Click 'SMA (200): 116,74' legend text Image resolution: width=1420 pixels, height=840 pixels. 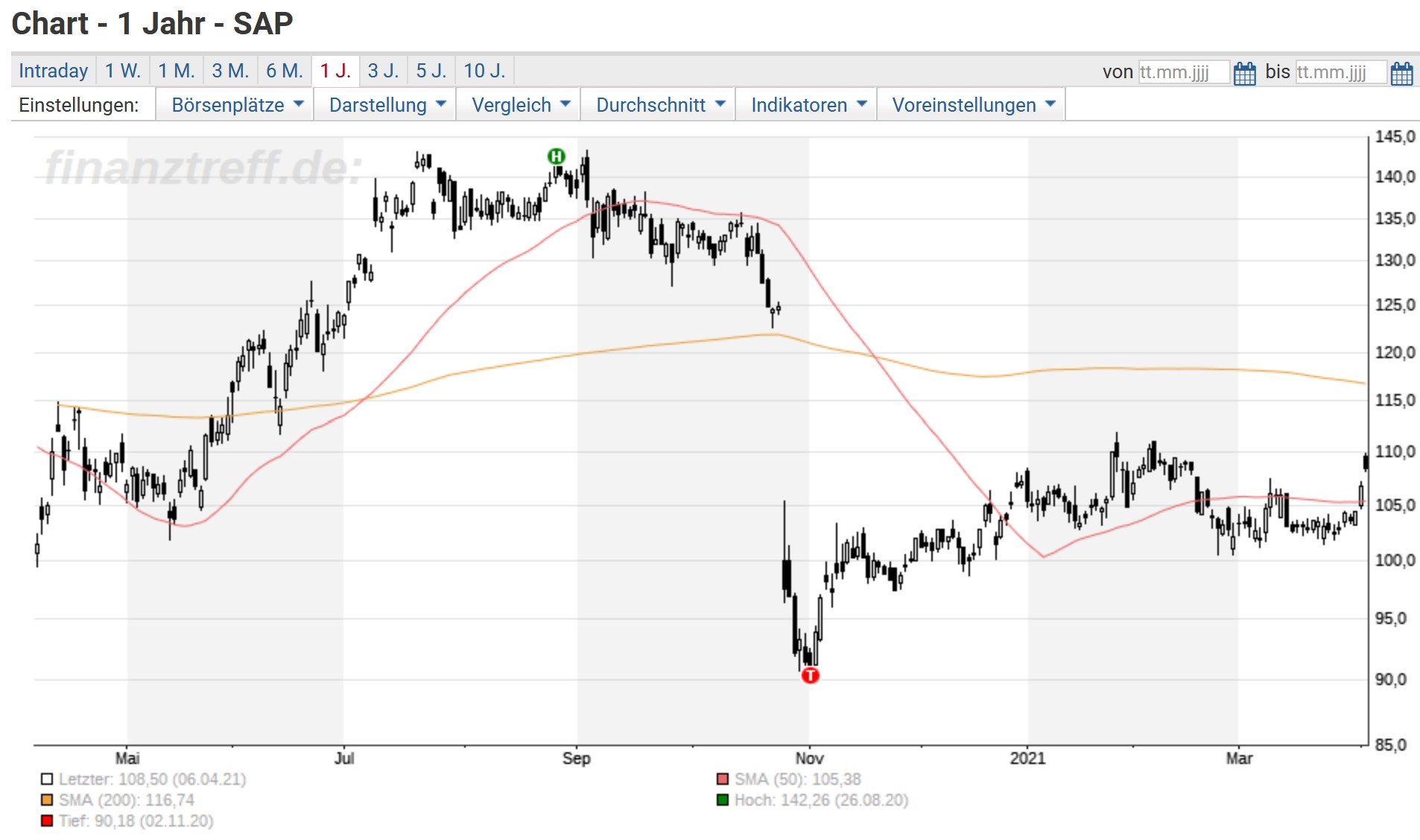coord(127,800)
